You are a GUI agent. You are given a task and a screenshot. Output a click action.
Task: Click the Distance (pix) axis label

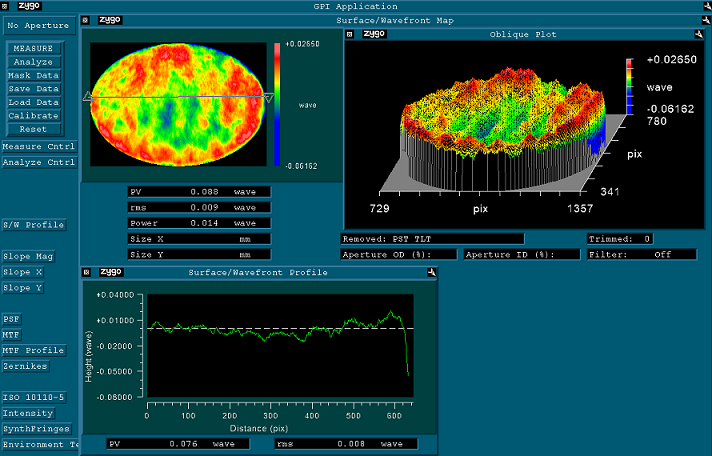[259, 428]
